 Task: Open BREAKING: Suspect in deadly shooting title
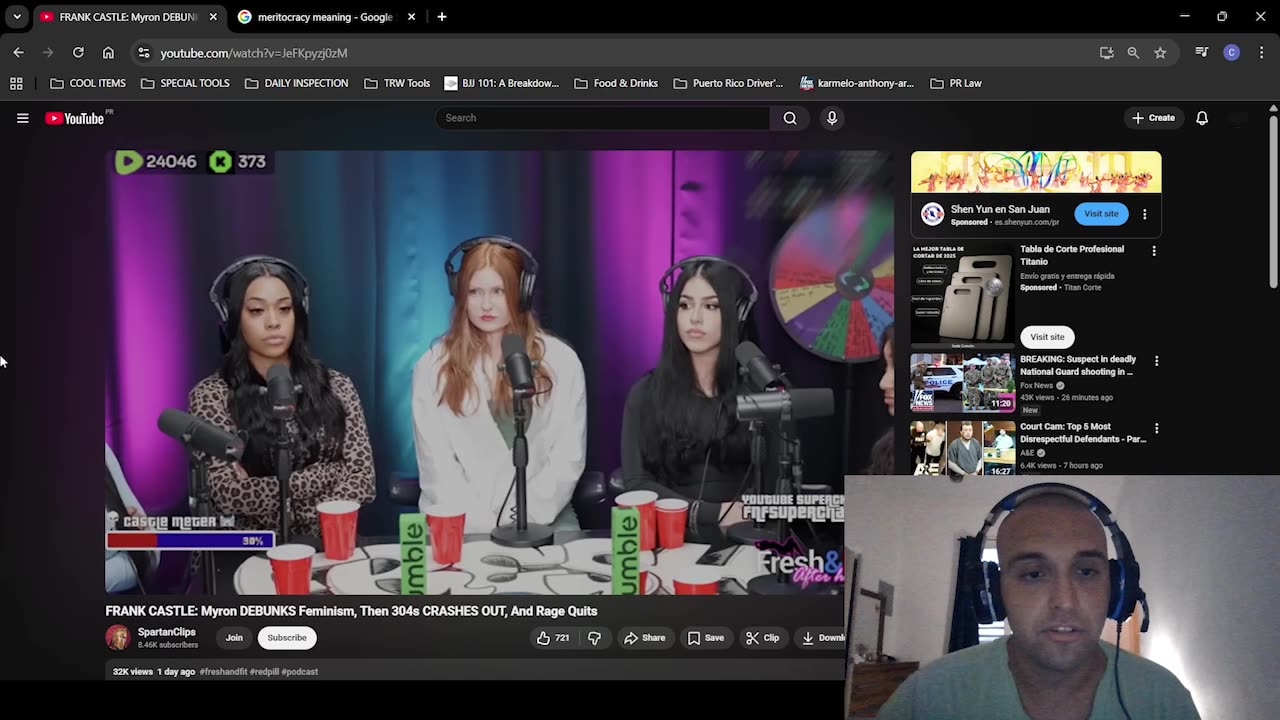[x=1078, y=365]
